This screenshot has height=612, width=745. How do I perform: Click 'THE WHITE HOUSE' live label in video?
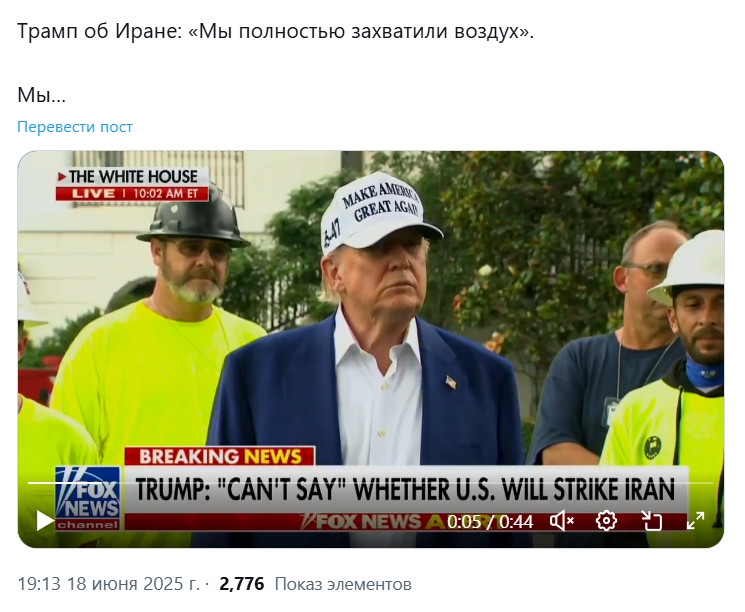[133, 177]
